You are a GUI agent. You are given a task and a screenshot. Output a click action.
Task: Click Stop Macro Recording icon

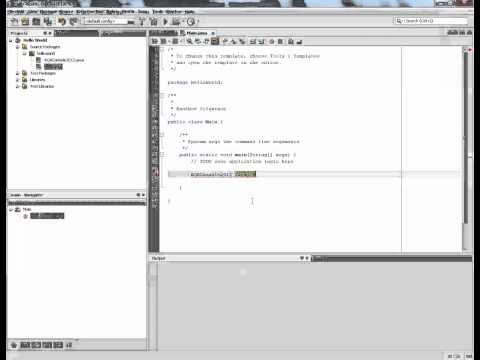pyautogui.click(x=280, y=42)
